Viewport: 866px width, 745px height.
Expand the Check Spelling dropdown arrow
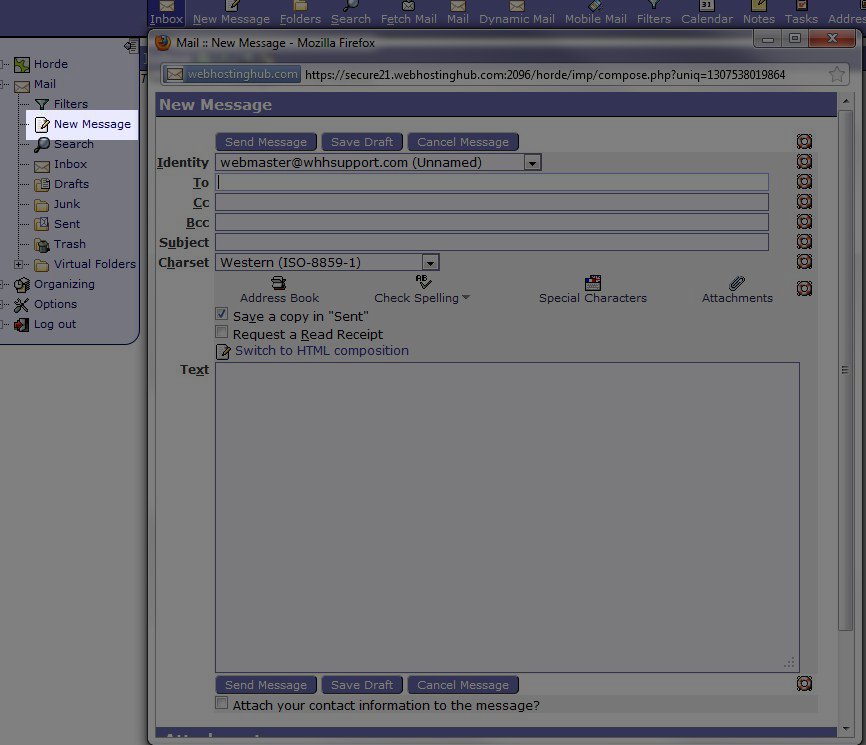tap(466, 298)
